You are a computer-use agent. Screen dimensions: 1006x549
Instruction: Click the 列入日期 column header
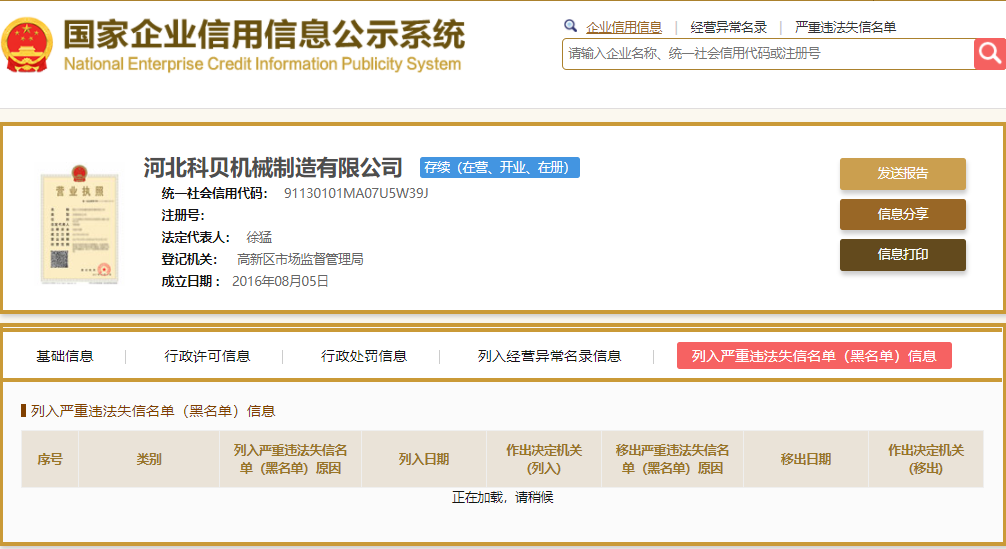(x=423, y=459)
